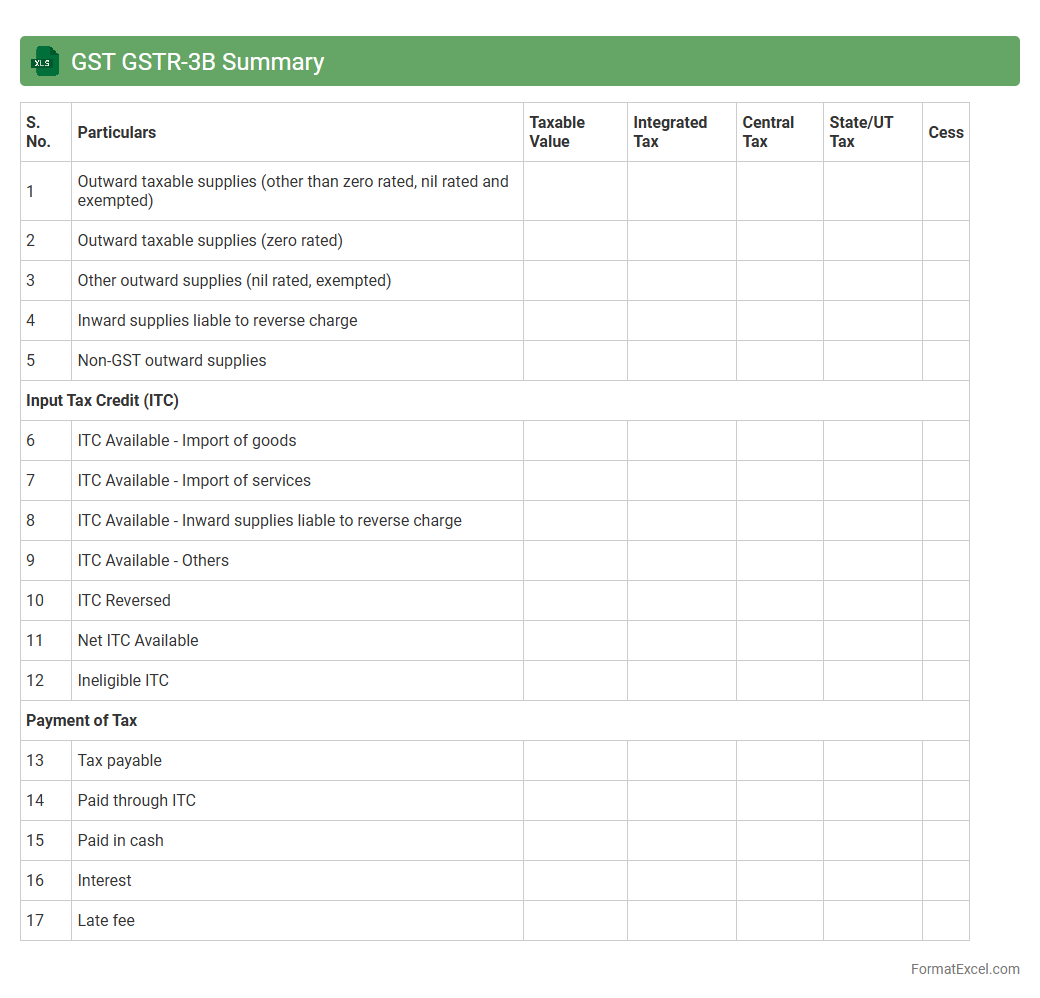Click Taxable Value cell for zero rated supplies

(575, 241)
